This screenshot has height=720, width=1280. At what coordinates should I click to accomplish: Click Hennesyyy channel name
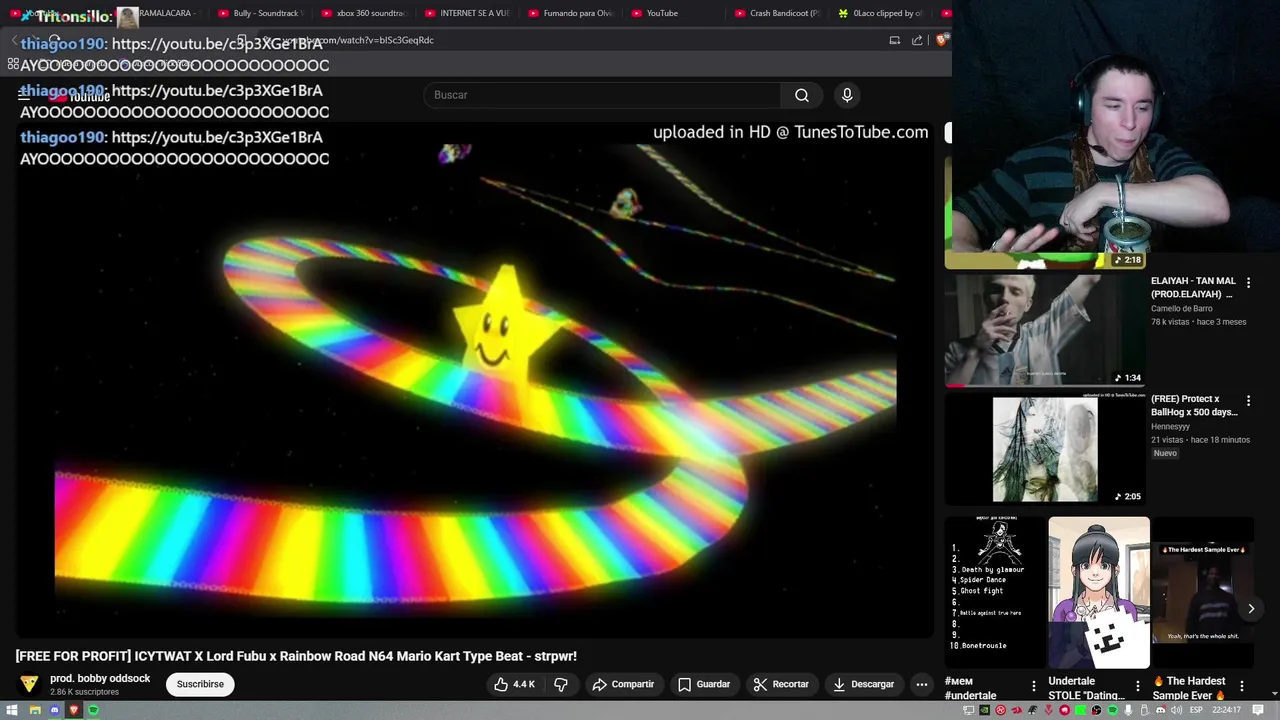(1170, 427)
